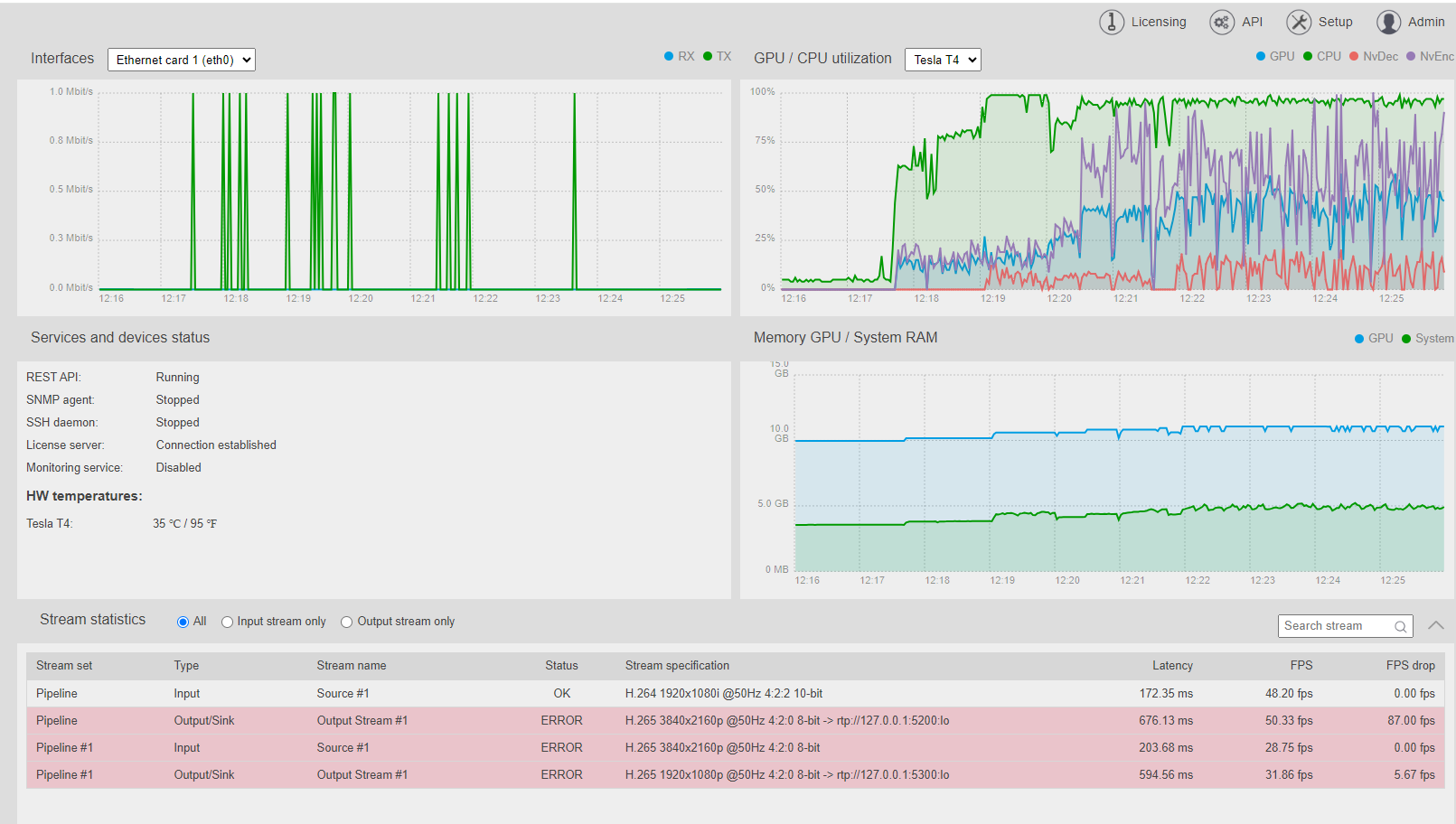Click the red NvDec legend dot
The height and width of the screenshot is (824, 1456).
pyautogui.click(x=1354, y=56)
